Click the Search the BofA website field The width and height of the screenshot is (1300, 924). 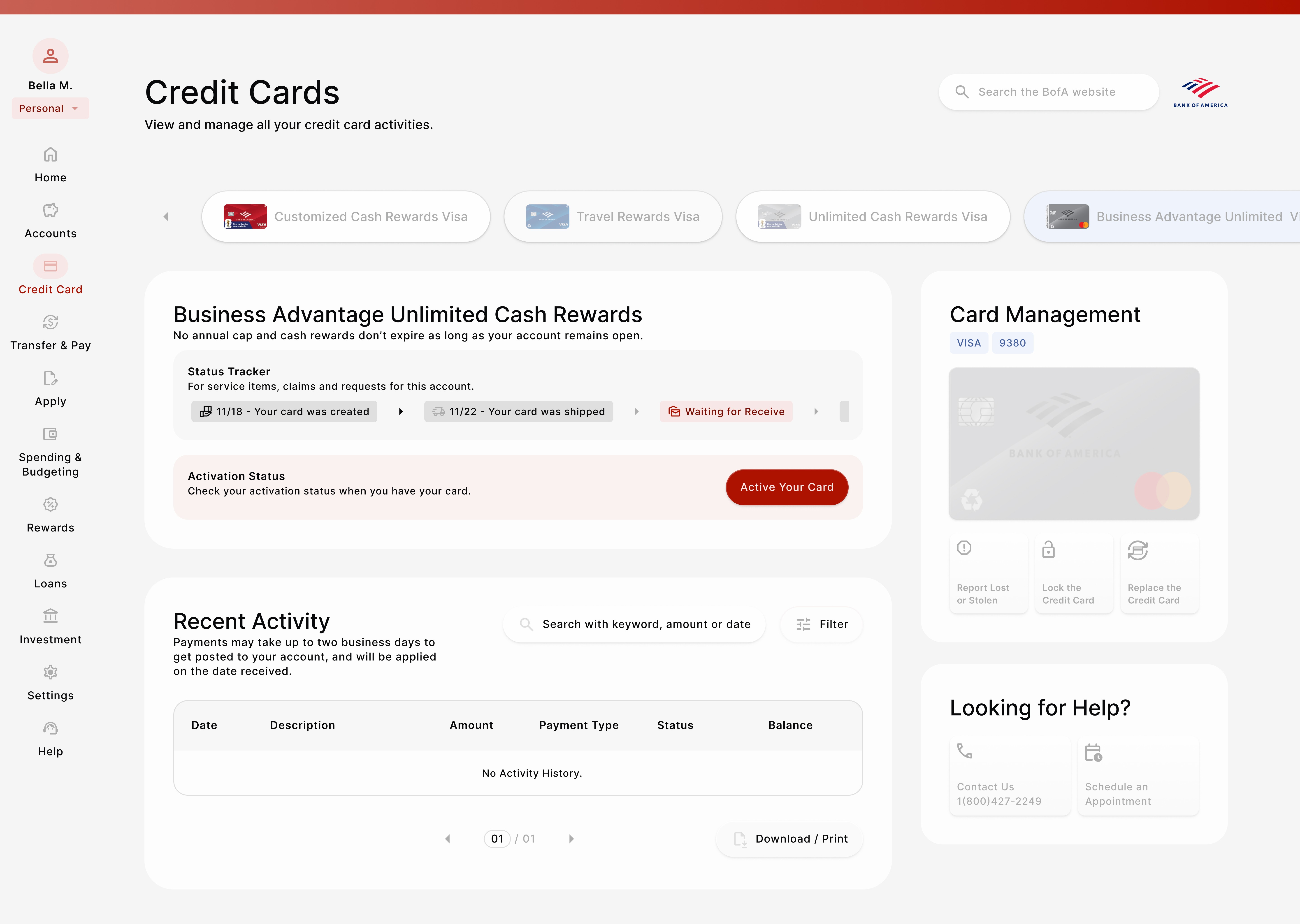pyautogui.click(x=1048, y=92)
